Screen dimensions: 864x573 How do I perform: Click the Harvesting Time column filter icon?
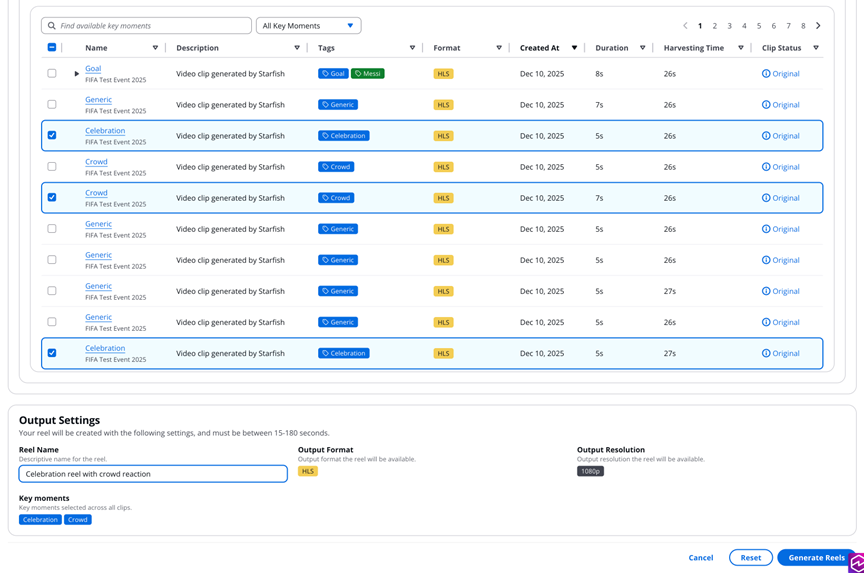[741, 48]
